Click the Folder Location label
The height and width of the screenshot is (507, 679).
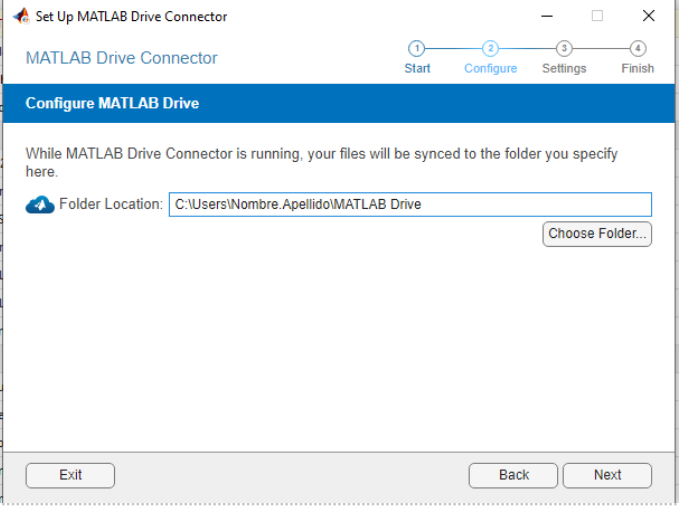coord(110,205)
